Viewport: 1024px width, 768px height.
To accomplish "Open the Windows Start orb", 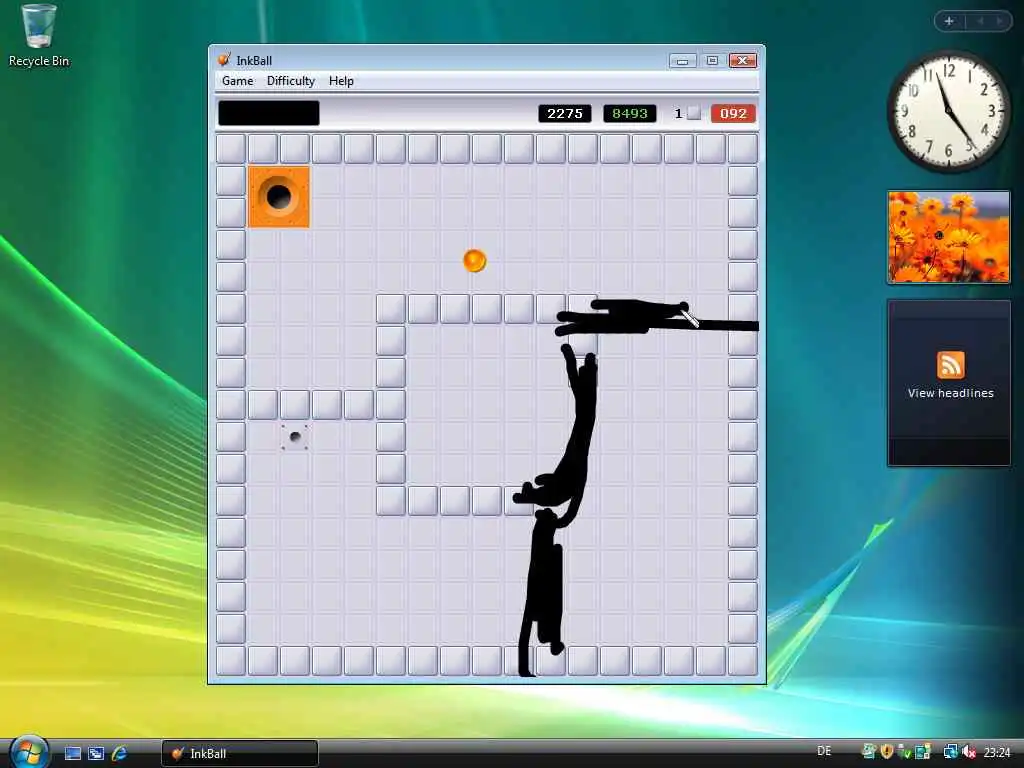I will (28, 753).
